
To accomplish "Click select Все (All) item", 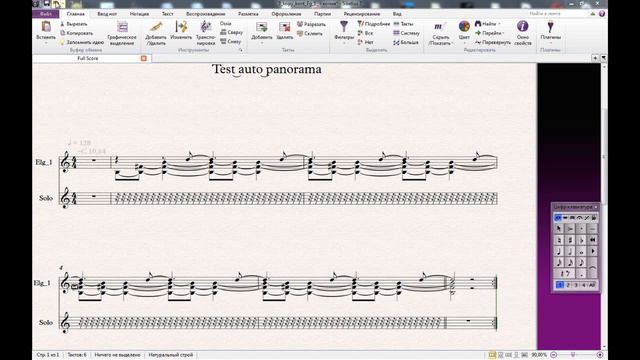I will pos(365,33).
